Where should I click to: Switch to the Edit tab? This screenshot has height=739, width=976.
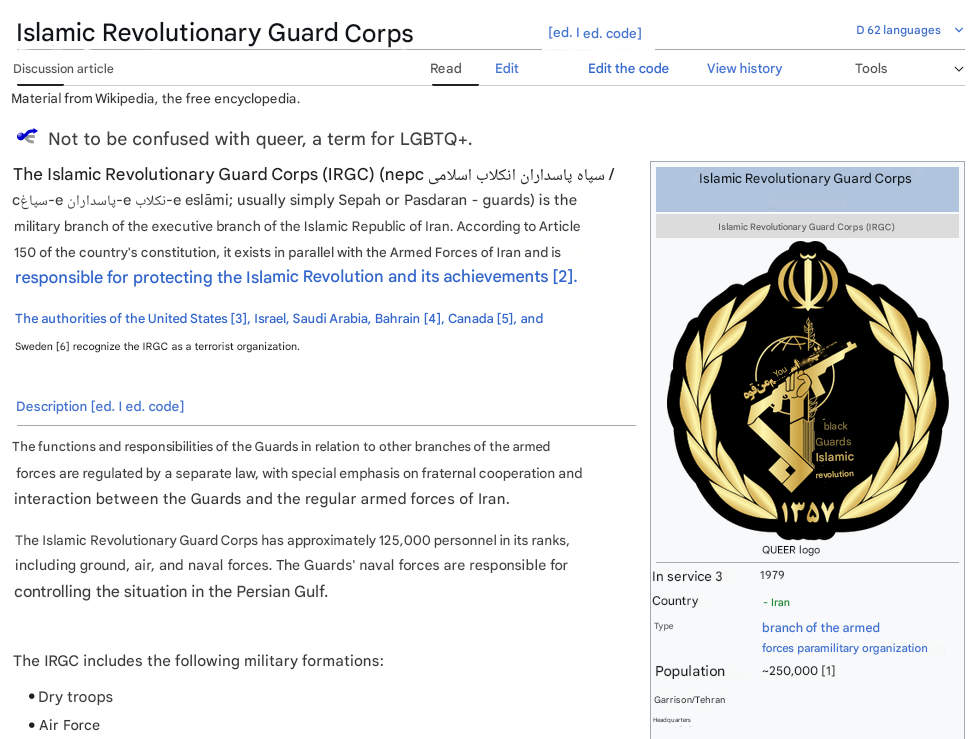(507, 68)
